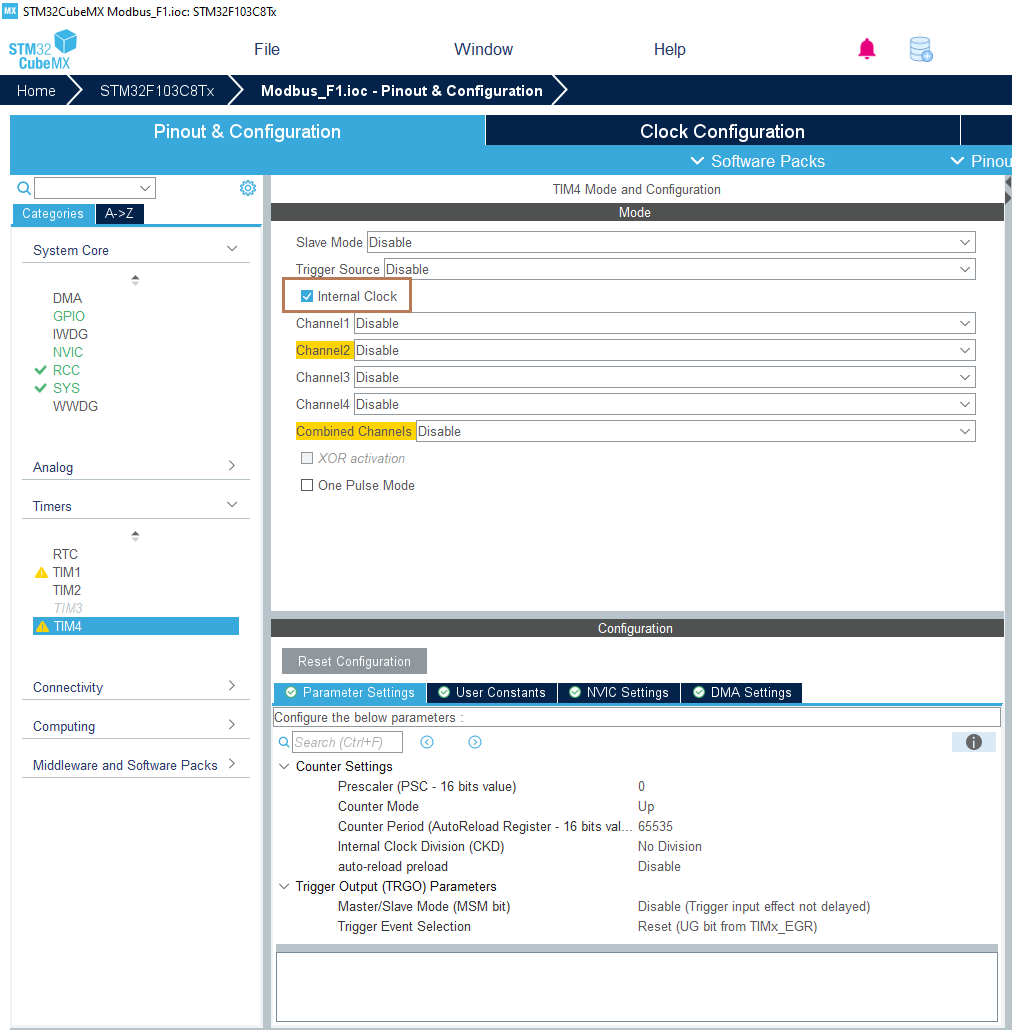Click the STM32CubeMX logo icon
Viewport: 1012px width, 1036px height.
pyautogui.click(x=43, y=50)
